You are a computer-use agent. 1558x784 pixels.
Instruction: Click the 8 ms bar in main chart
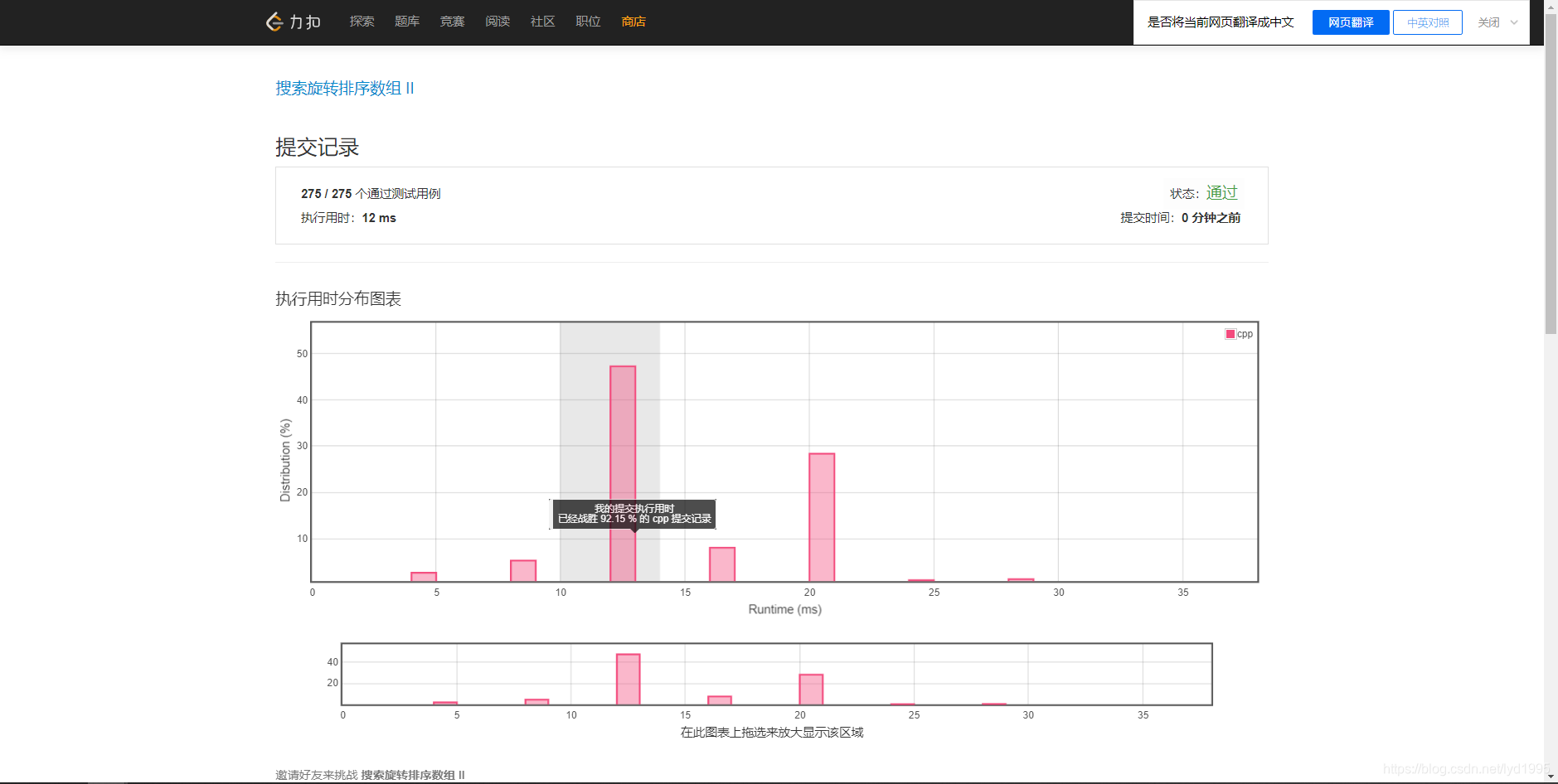click(x=523, y=571)
